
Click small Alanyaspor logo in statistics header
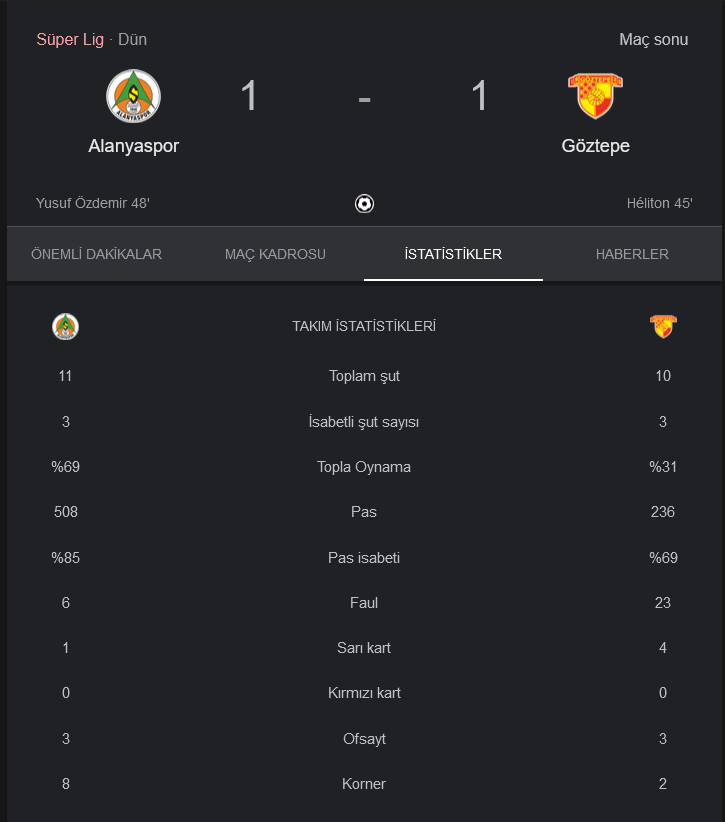66,327
